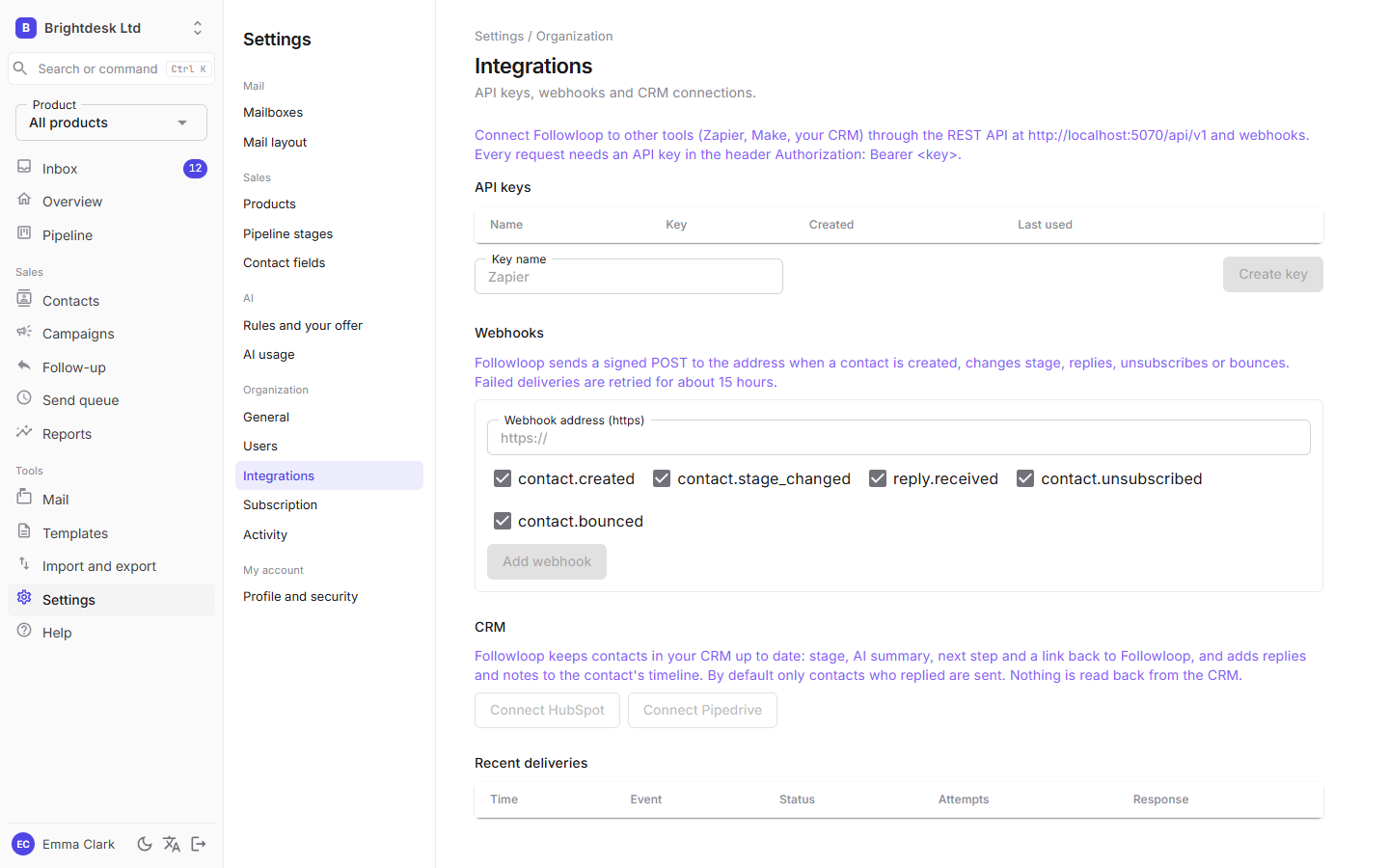1389x868 pixels.
Task: Focus the Key name input field
Action: point(629,277)
